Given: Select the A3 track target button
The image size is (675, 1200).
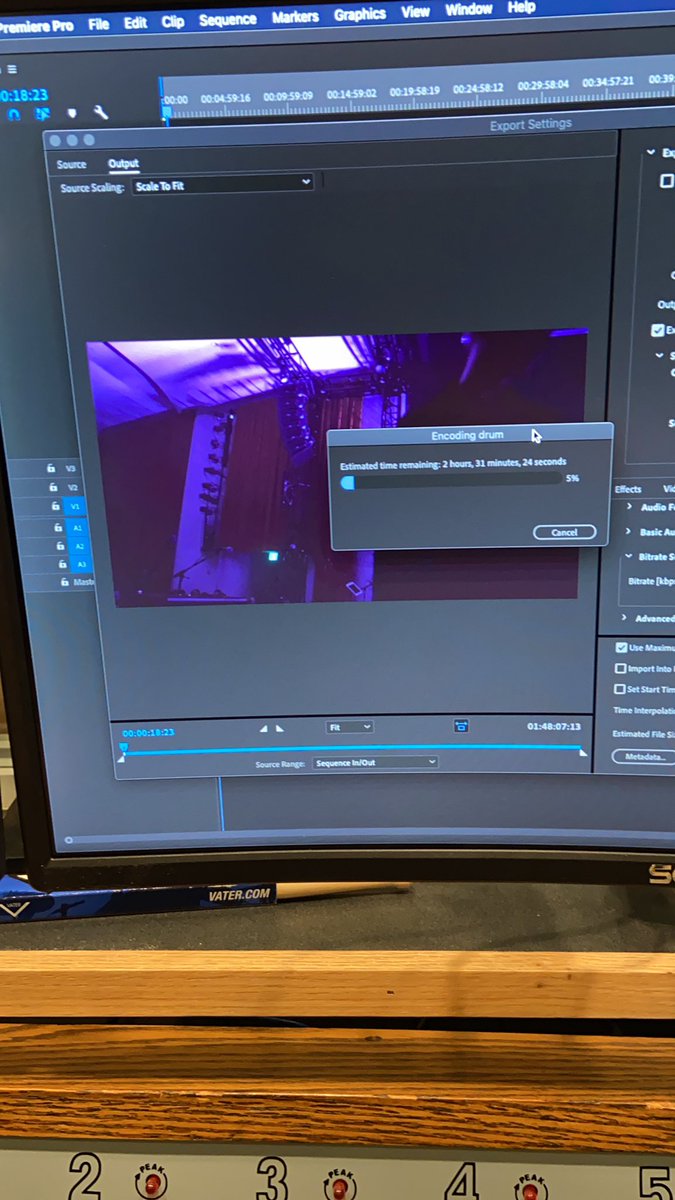Looking at the screenshot, I should (x=81, y=564).
